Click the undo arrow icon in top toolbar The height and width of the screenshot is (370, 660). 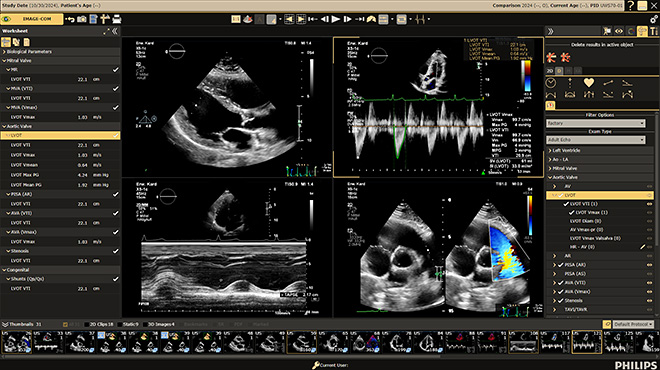(x=70, y=19)
